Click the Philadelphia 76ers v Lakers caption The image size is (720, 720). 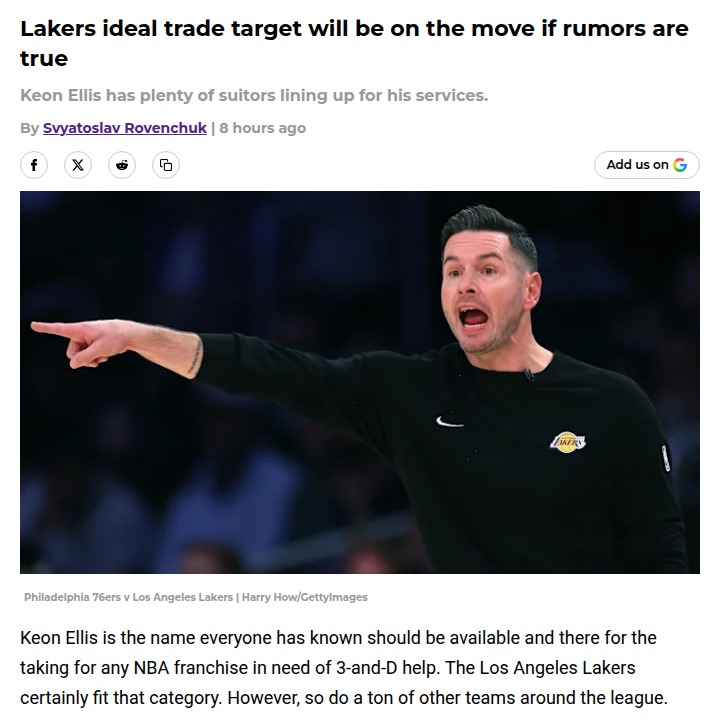click(128, 597)
